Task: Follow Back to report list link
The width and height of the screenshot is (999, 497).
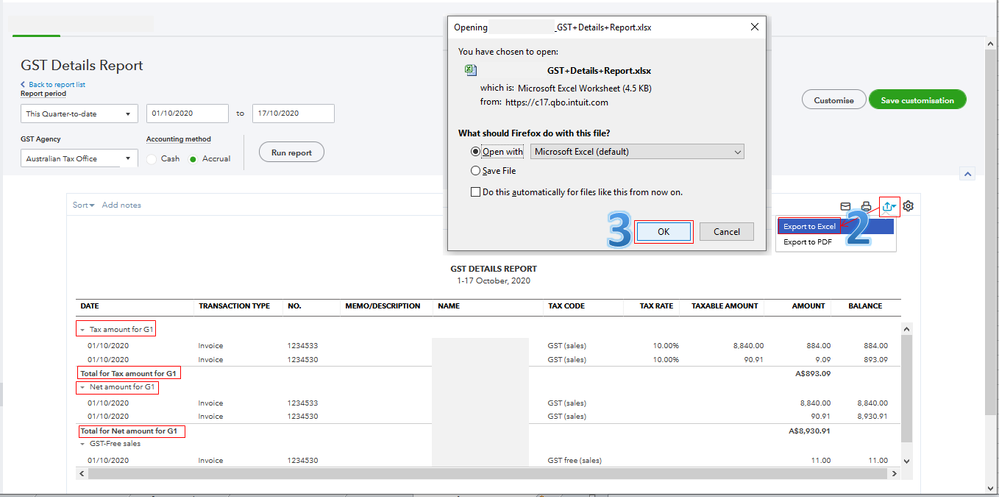Action: [53, 84]
